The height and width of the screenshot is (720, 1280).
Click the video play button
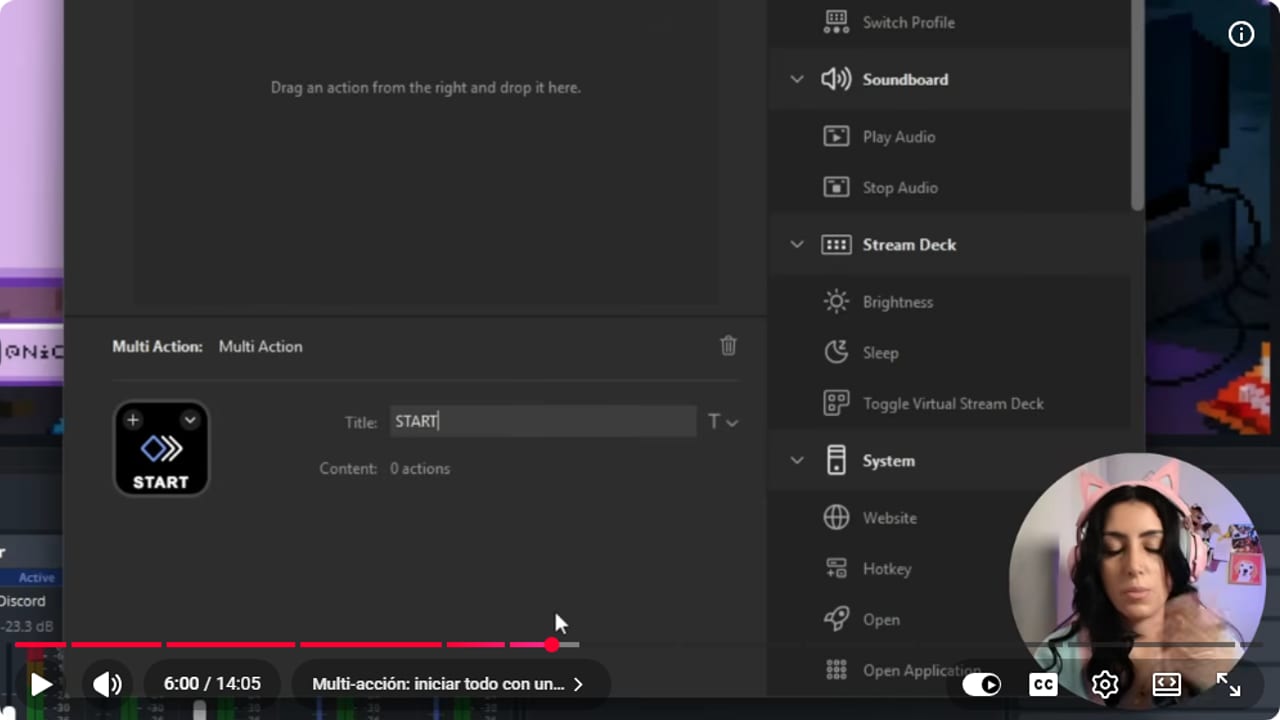pyautogui.click(x=40, y=684)
